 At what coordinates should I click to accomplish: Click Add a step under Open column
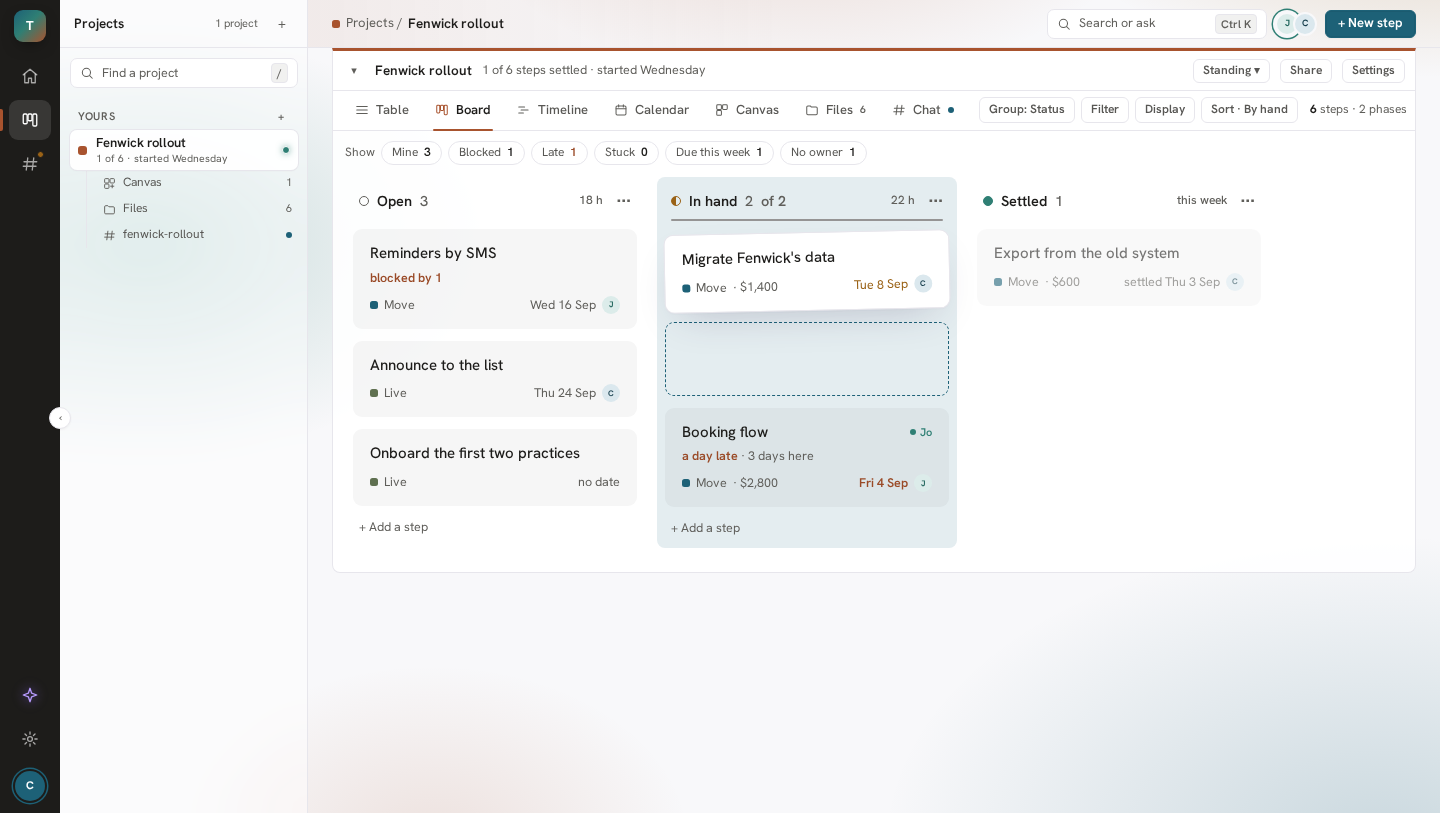tap(394, 527)
